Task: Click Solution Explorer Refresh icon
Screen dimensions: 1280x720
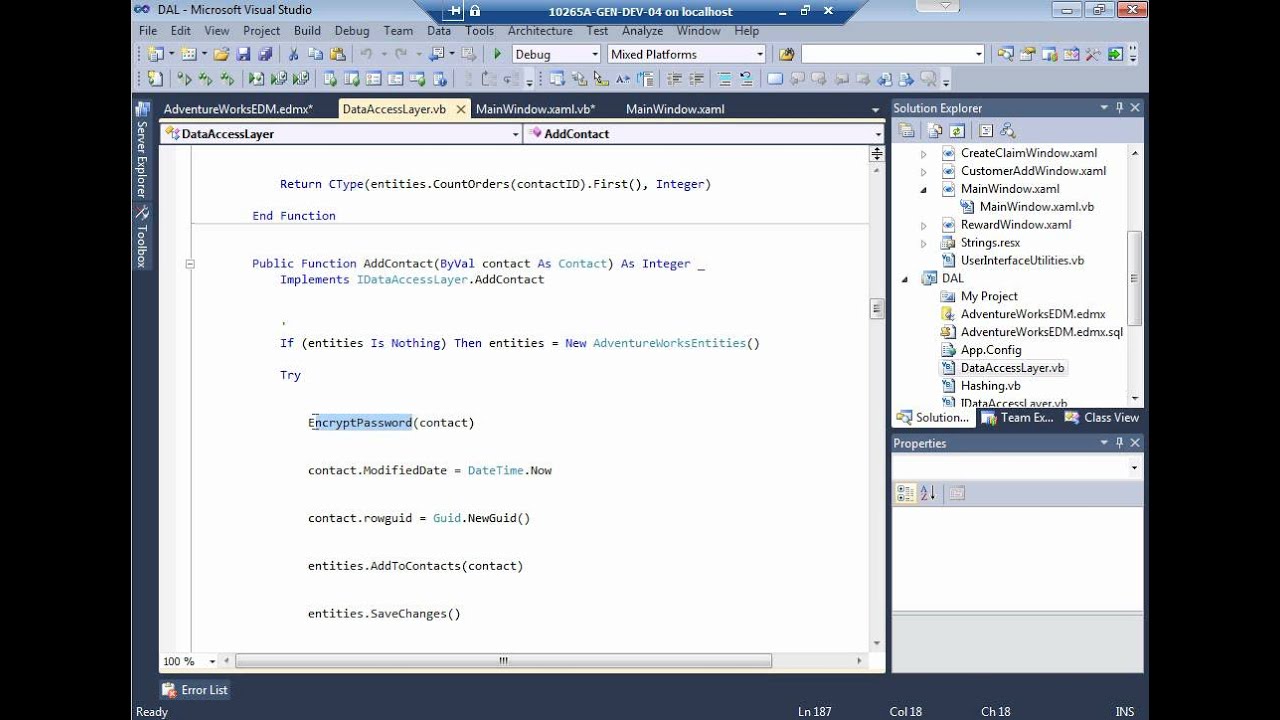Action: coord(957,131)
